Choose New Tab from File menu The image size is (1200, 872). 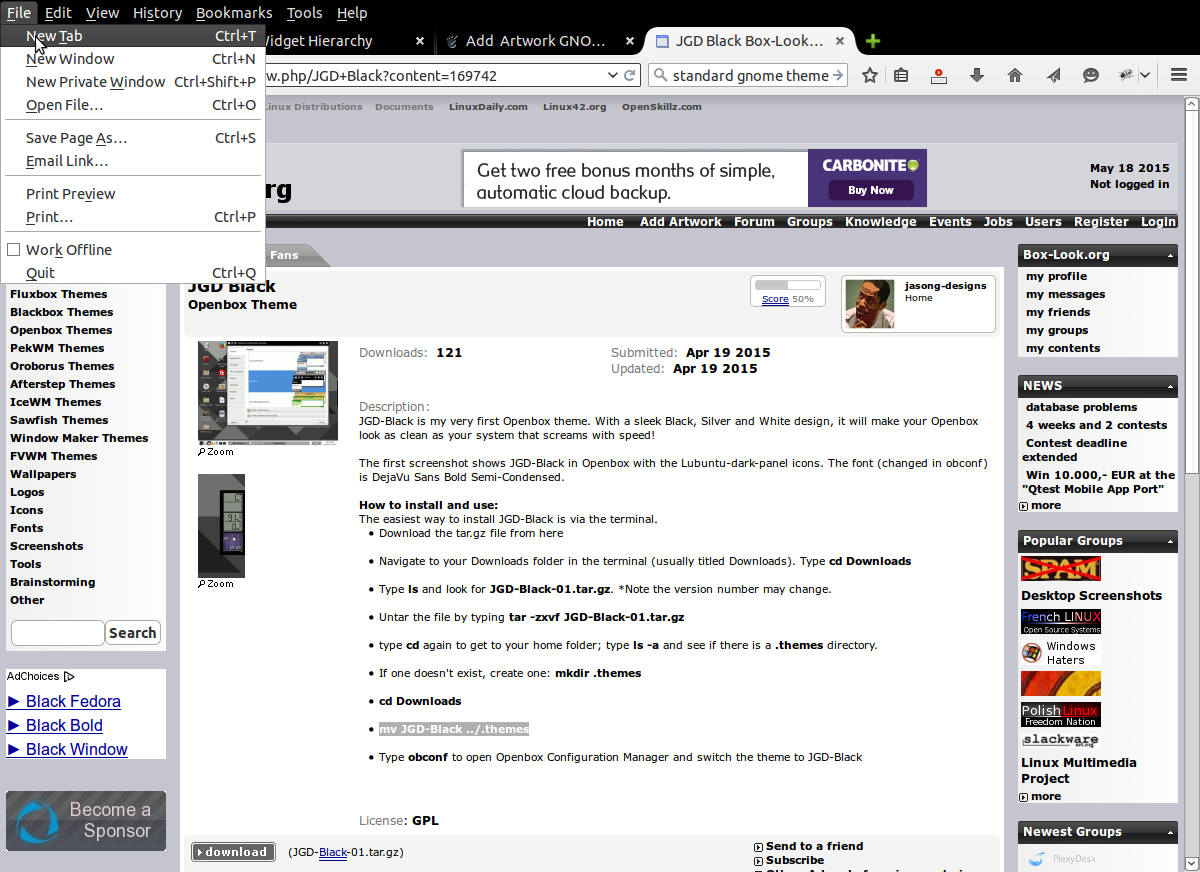click(x=132, y=36)
